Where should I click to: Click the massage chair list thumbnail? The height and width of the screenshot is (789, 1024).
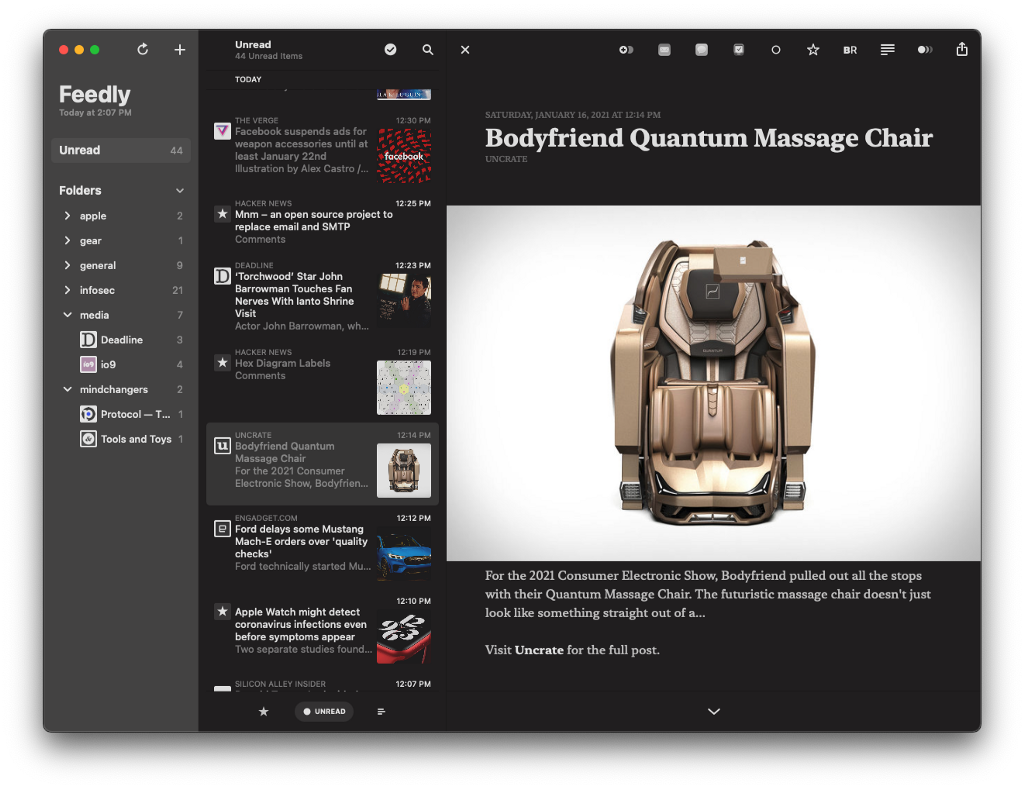pos(404,471)
